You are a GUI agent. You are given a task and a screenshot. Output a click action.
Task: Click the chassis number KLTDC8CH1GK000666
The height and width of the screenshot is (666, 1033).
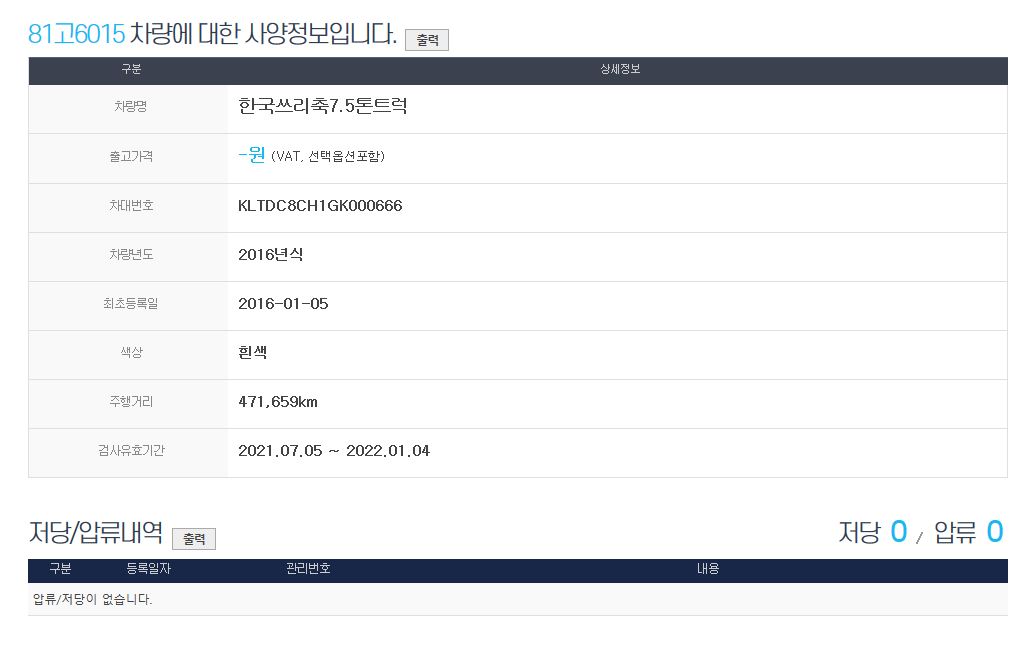(320, 206)
